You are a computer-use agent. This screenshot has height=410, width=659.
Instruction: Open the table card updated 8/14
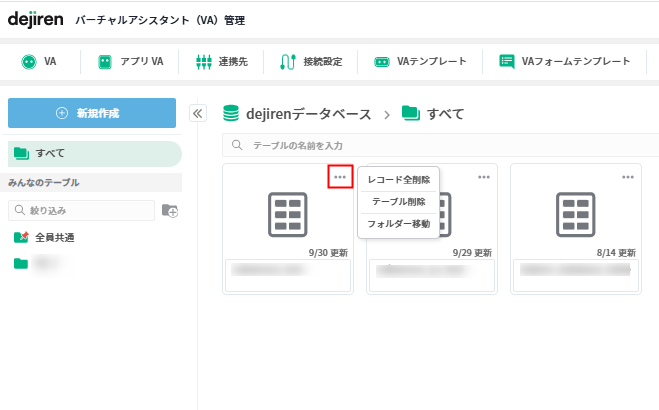(574, 213)
